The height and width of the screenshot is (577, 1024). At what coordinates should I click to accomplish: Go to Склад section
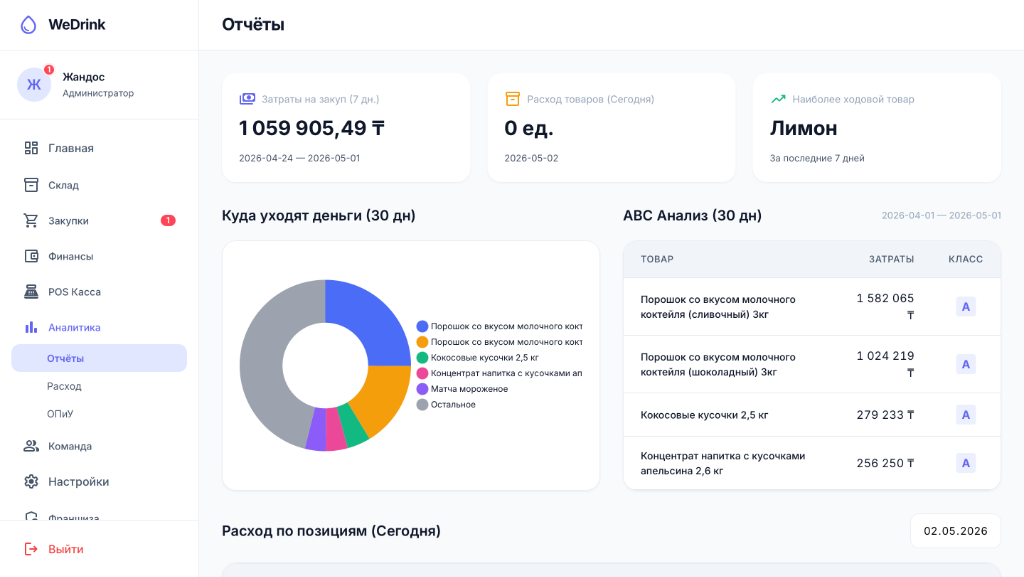pyautogui.click(x=99, y=185)
